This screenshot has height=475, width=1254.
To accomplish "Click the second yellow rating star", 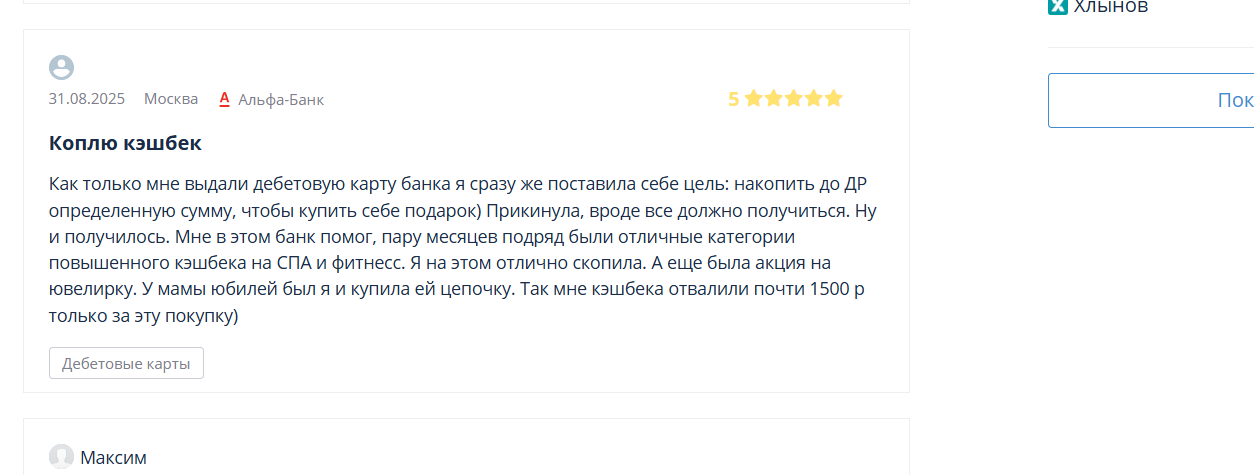I will click(x=773, y=98).
